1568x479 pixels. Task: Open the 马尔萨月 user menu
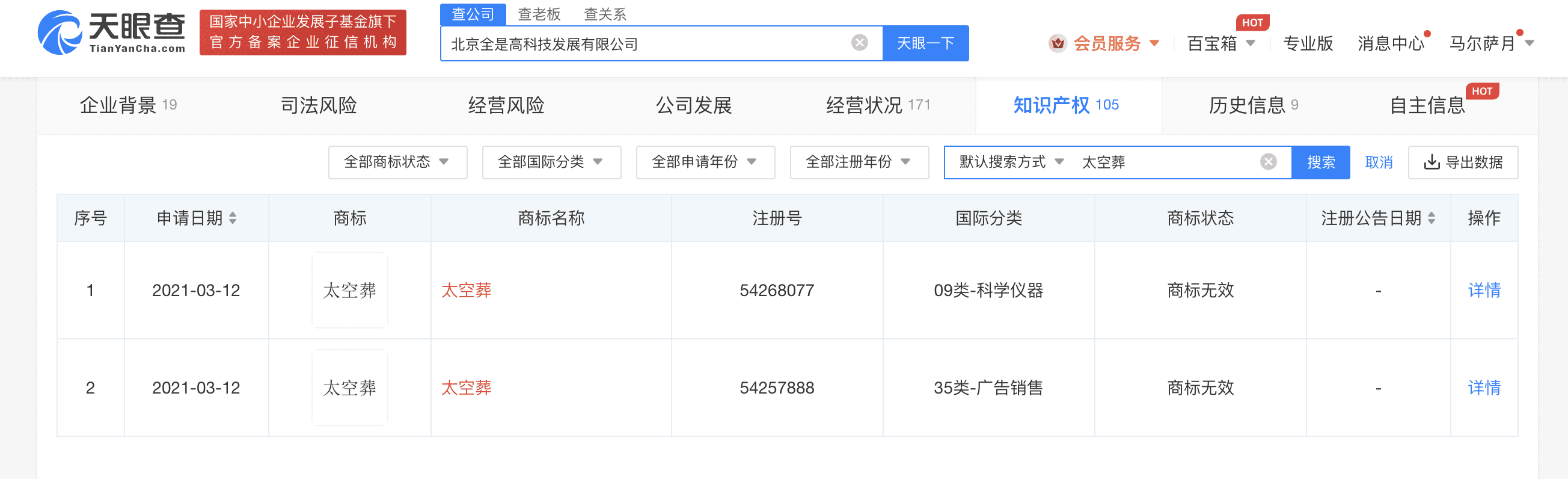(1490, 43)
